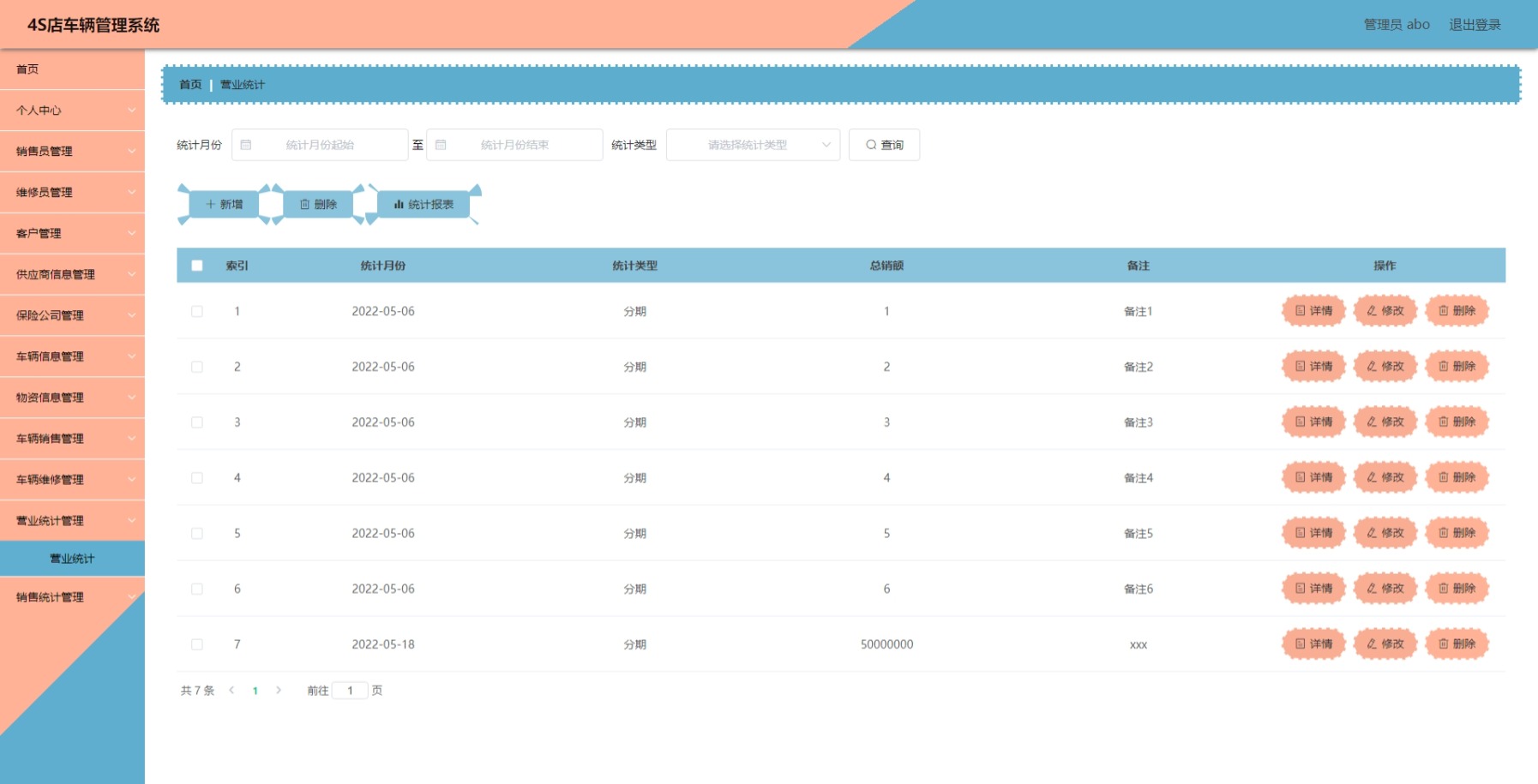The height and width of the screenshot is (784, 1538).
Task: Click the calendar icon in end month field
Action: point(441,145)
